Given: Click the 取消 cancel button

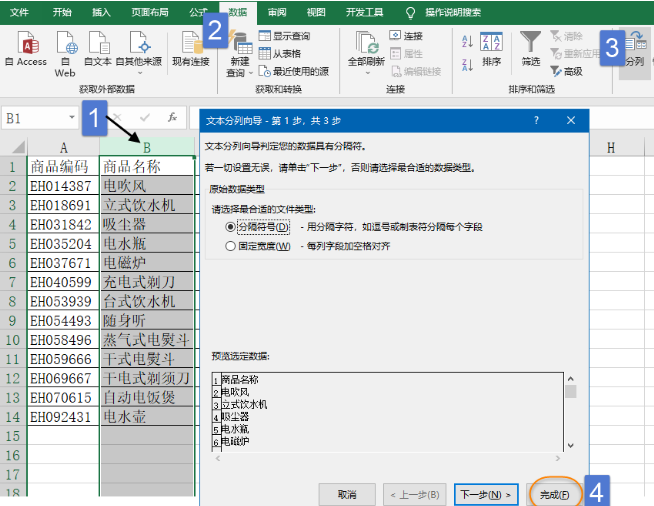Looking at the screenshot, I should 347,495.
